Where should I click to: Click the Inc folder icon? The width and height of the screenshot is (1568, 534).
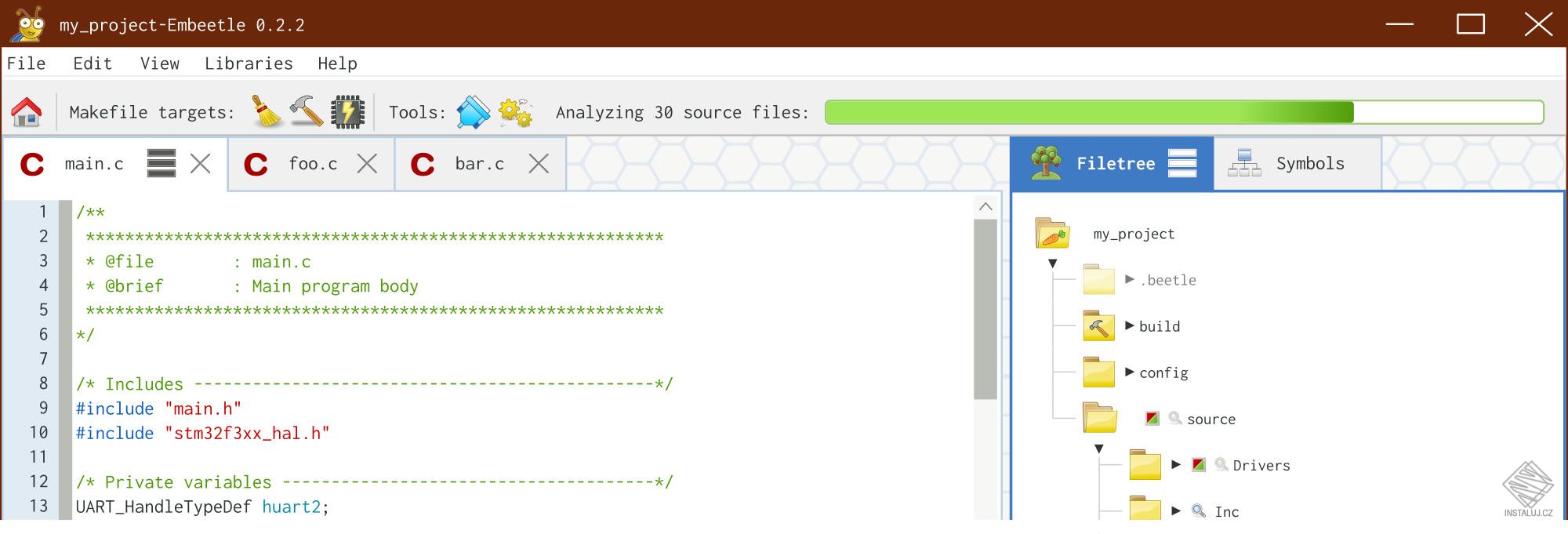[x=1145, y=508]
